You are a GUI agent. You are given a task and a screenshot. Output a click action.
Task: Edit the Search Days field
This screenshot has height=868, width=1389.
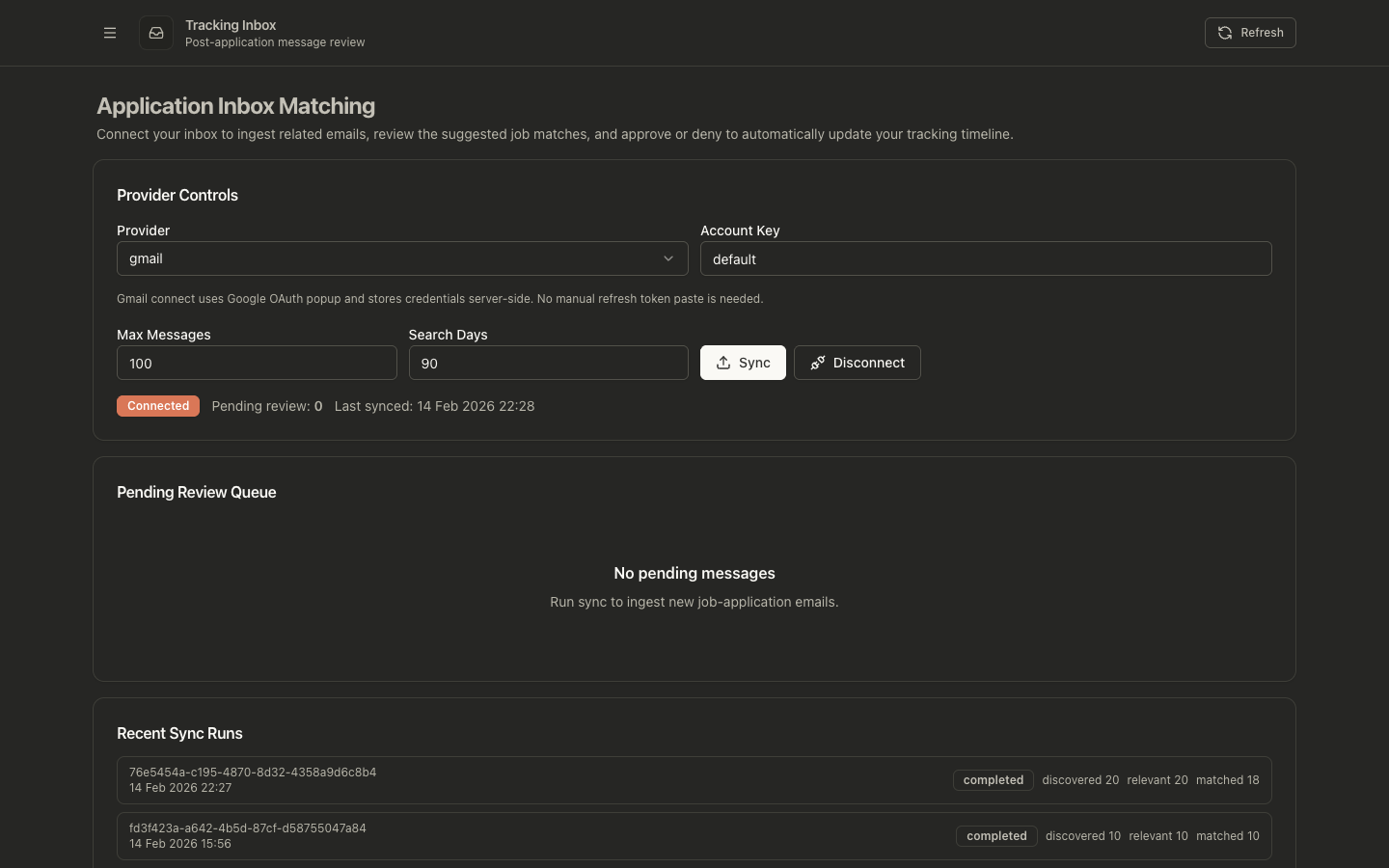tap(548, 363)
